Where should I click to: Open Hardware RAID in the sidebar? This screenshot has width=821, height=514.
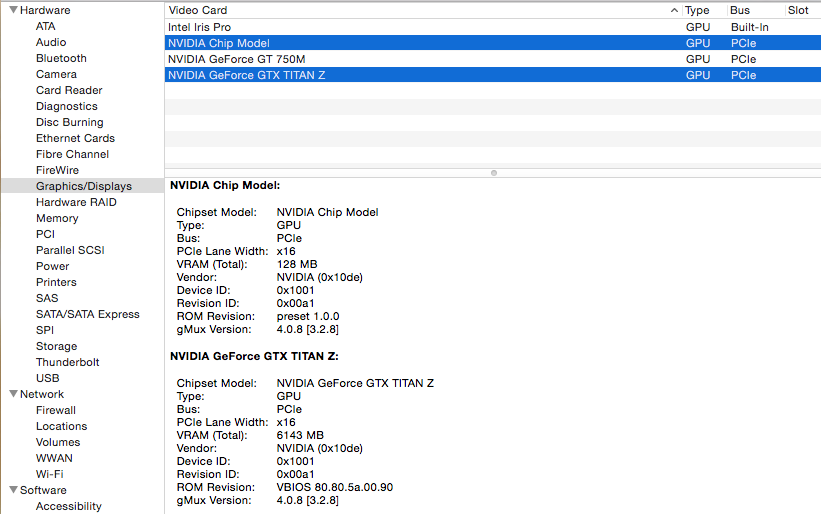pos(76,202)
